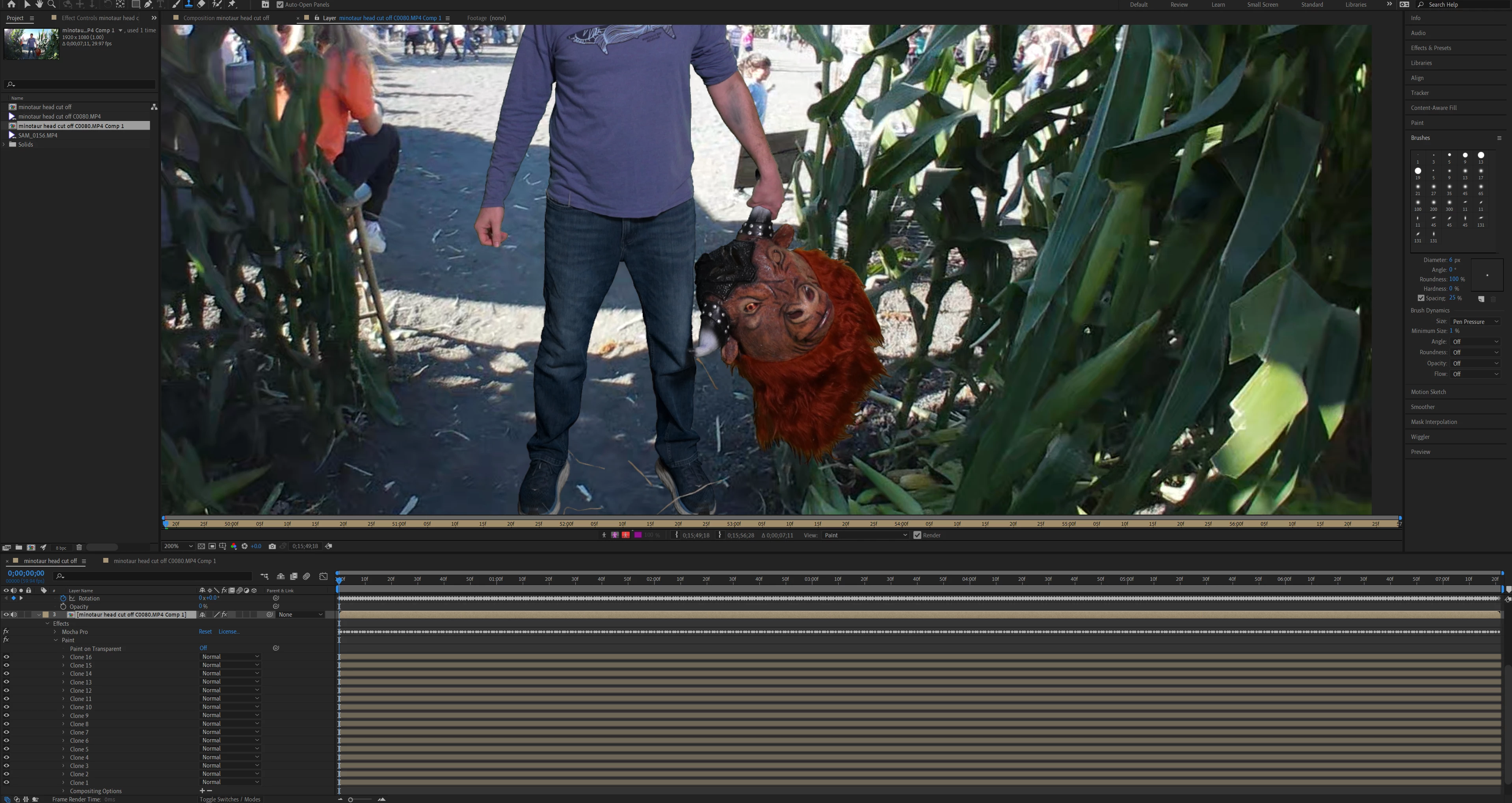Viewport: 1512px width, 803px height.
Task: Open the Effects & Presets panel
Action: click(x=1431, y=48)
